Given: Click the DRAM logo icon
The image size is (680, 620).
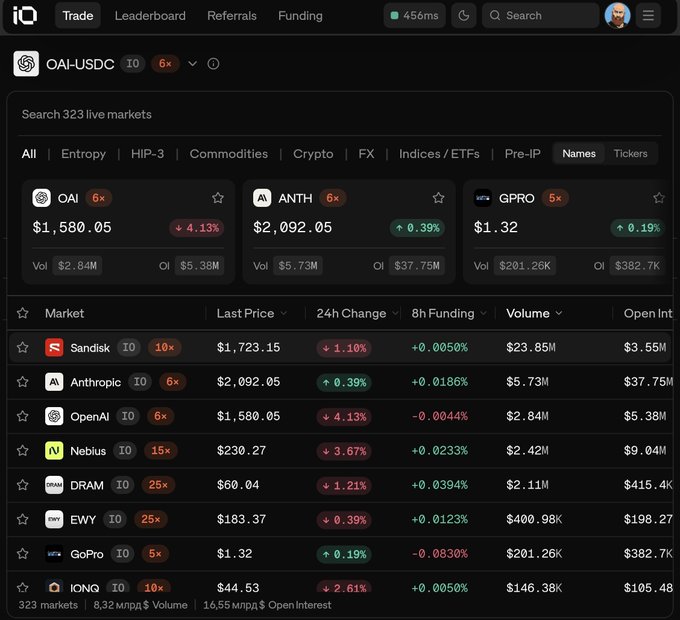Looking at the screenshot, I should pyautogui.click(x=54, y=485).
